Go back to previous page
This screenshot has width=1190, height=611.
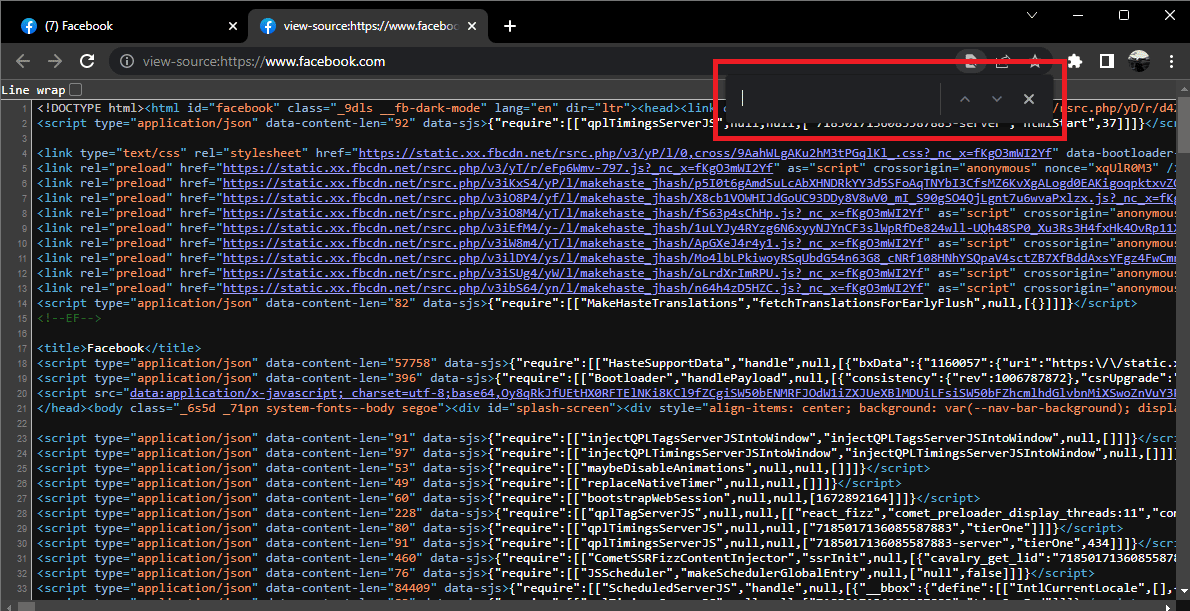tap(24, 61)
